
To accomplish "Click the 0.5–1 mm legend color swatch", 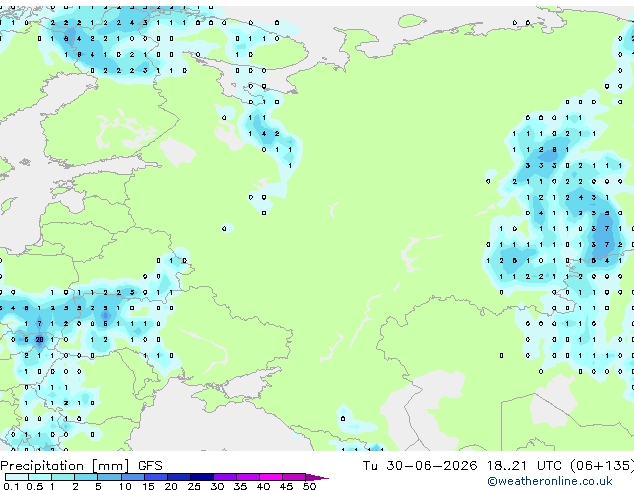I will (x=40, y=477).
